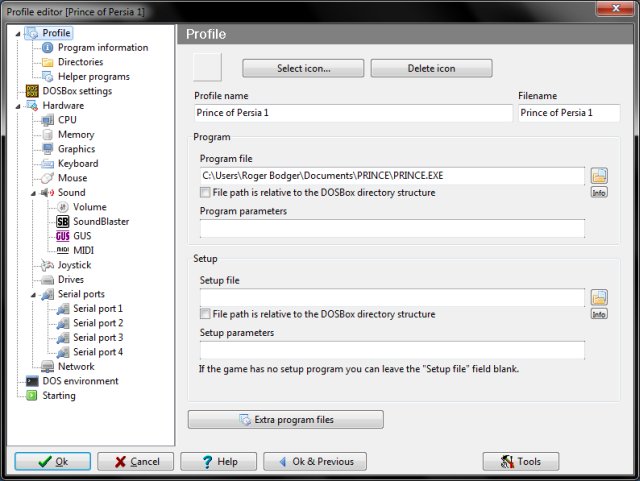This screenshot has width=640, height=481.
Task: Browse for the setup file with folder icon
Action: pyautogui.click(x=599, y=297)
